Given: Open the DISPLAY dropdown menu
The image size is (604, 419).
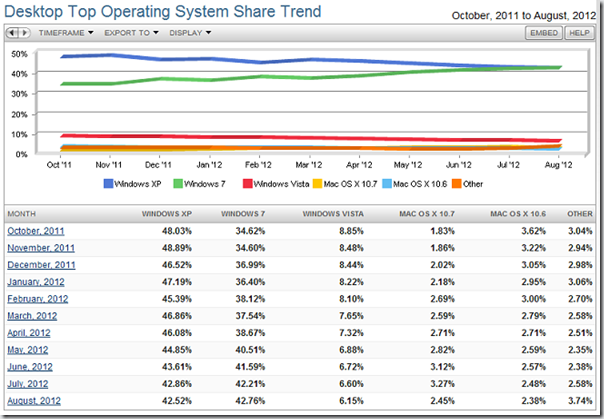Looking at the screenshot, I should tap(190, 33).
